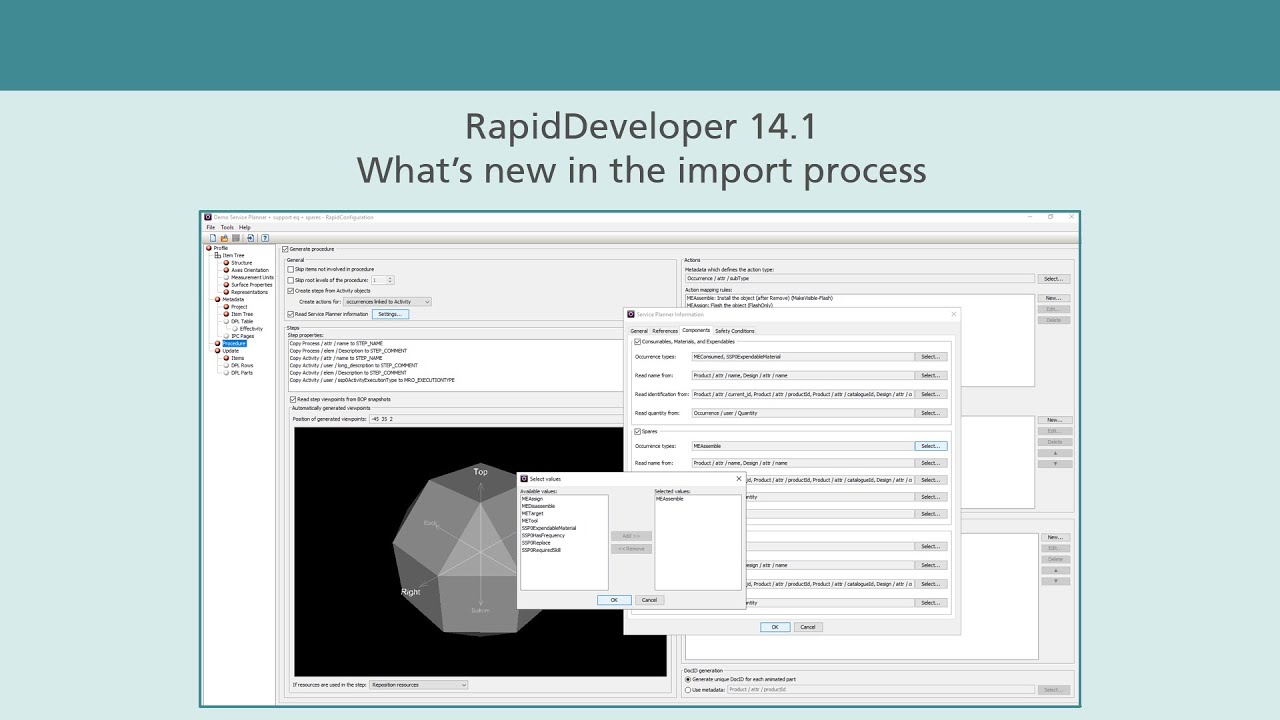Viewport: 1280px width, 720px height.
Task: Click the red status ball beside Profile
Action: point(209,248)
